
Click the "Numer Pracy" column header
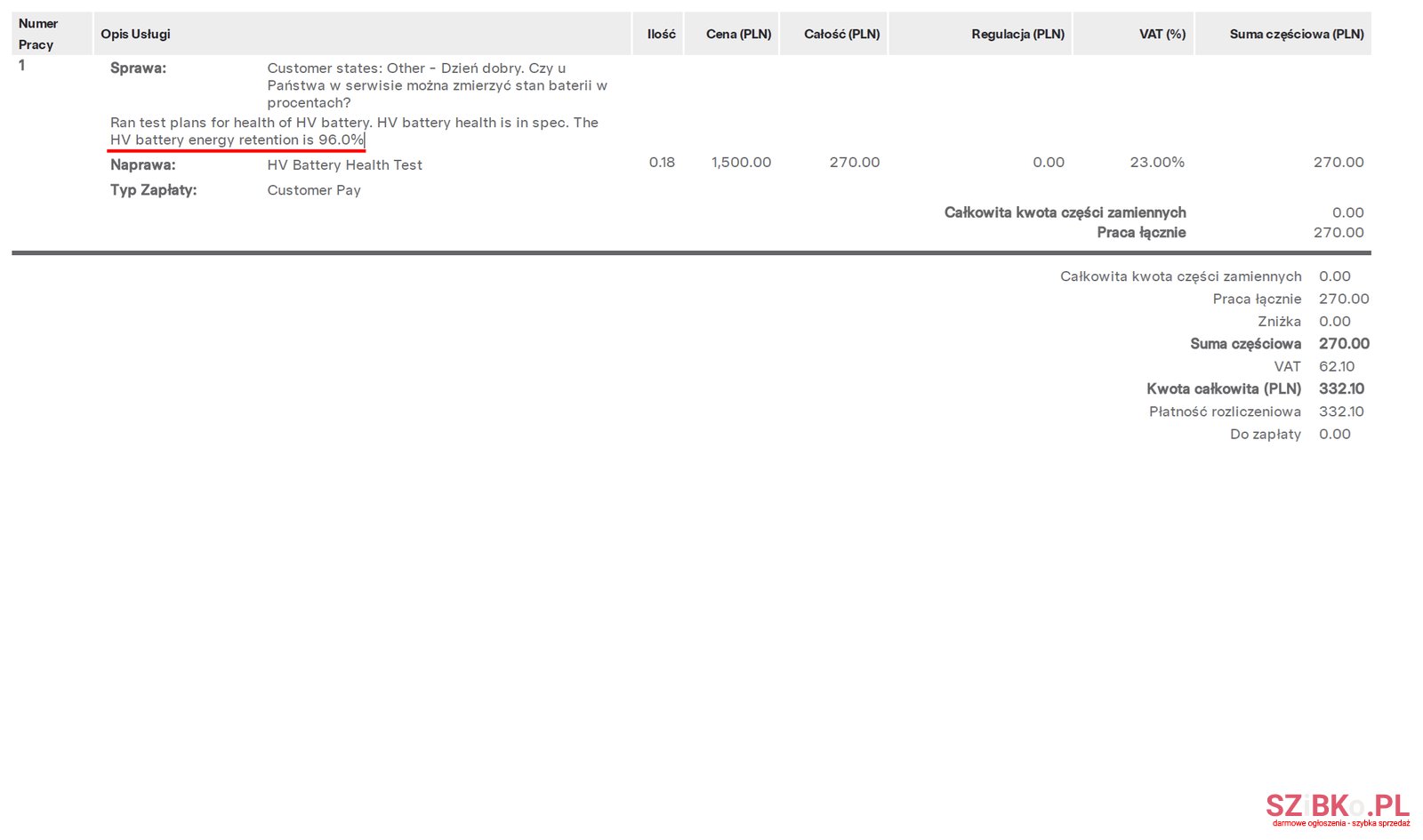pyautogui.click(x=37, y=34)
